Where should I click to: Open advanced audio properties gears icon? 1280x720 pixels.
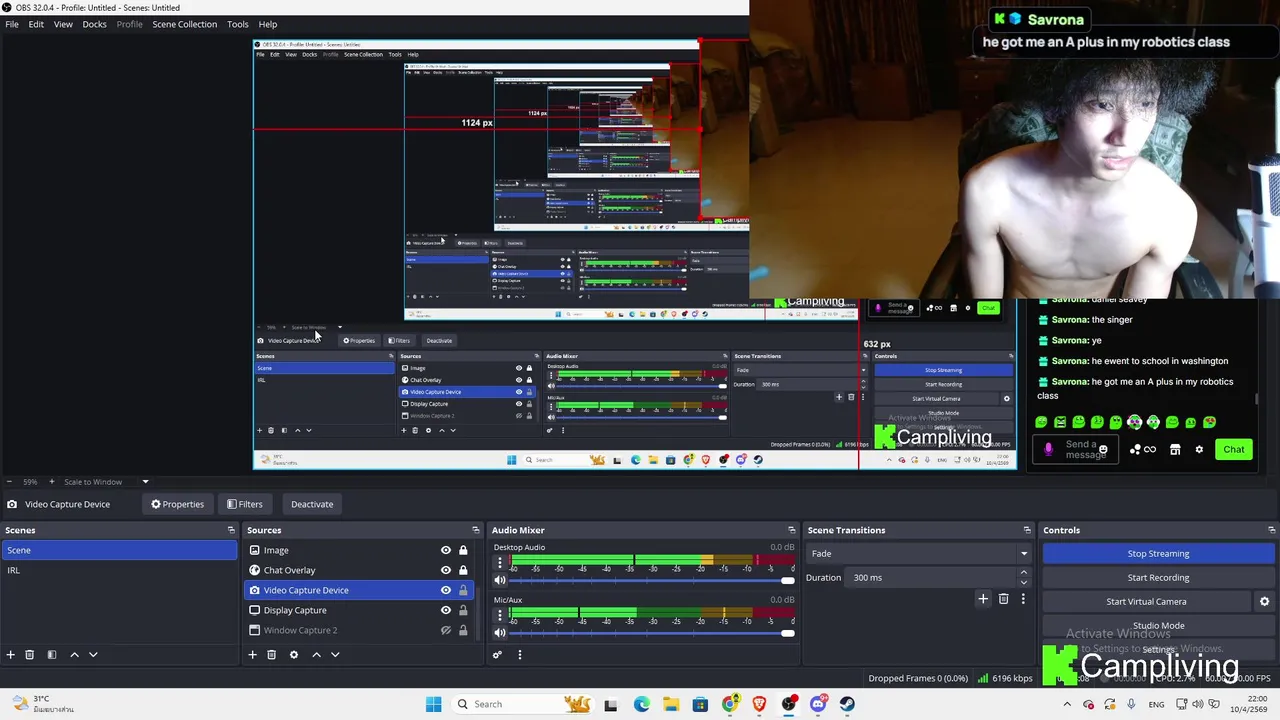(497, 655)
